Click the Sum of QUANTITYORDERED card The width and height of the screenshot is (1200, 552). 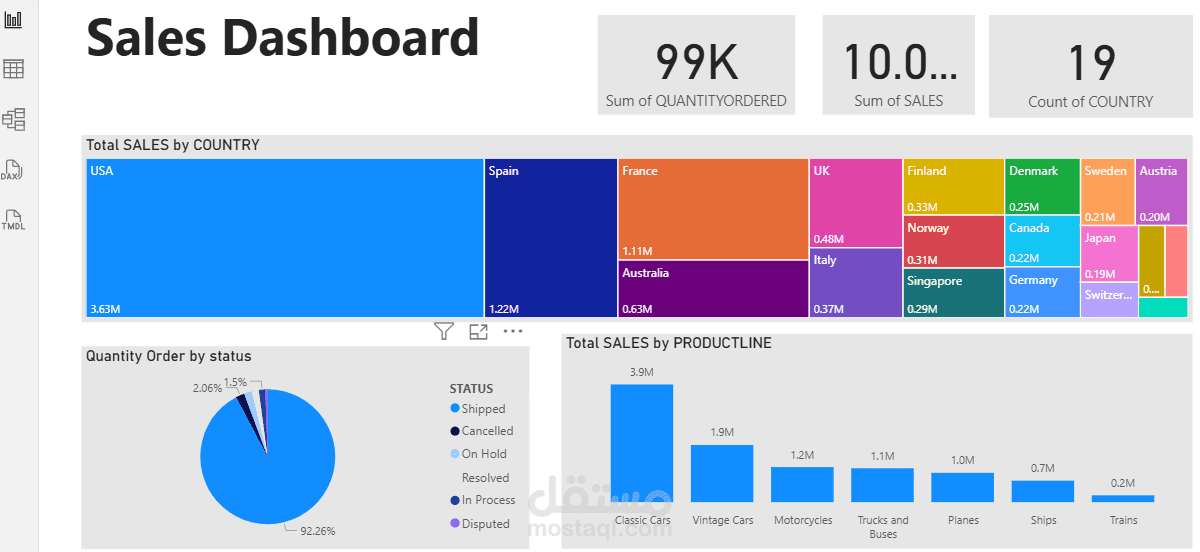click(696, 65)
